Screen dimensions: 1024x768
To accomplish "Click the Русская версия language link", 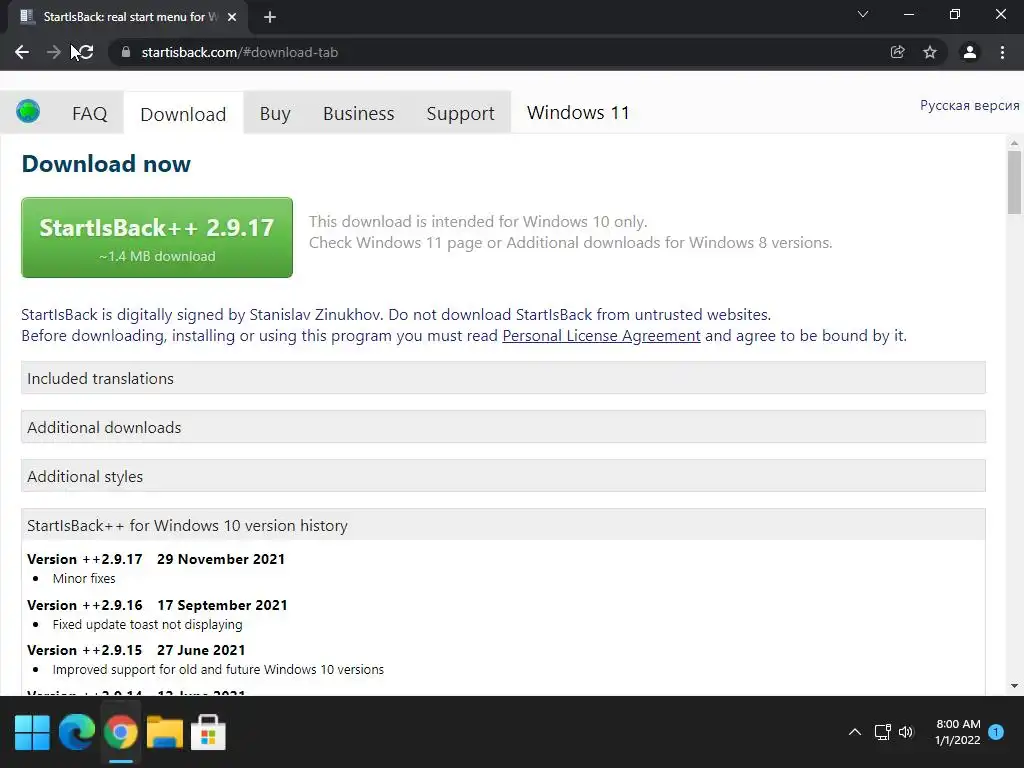I will [969, 105].
